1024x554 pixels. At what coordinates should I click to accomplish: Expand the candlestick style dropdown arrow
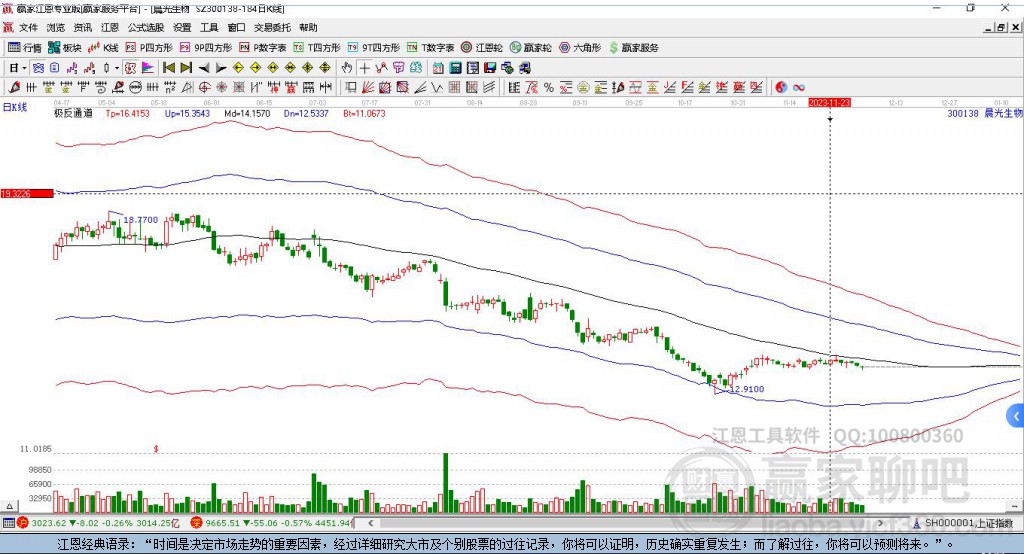117,68
